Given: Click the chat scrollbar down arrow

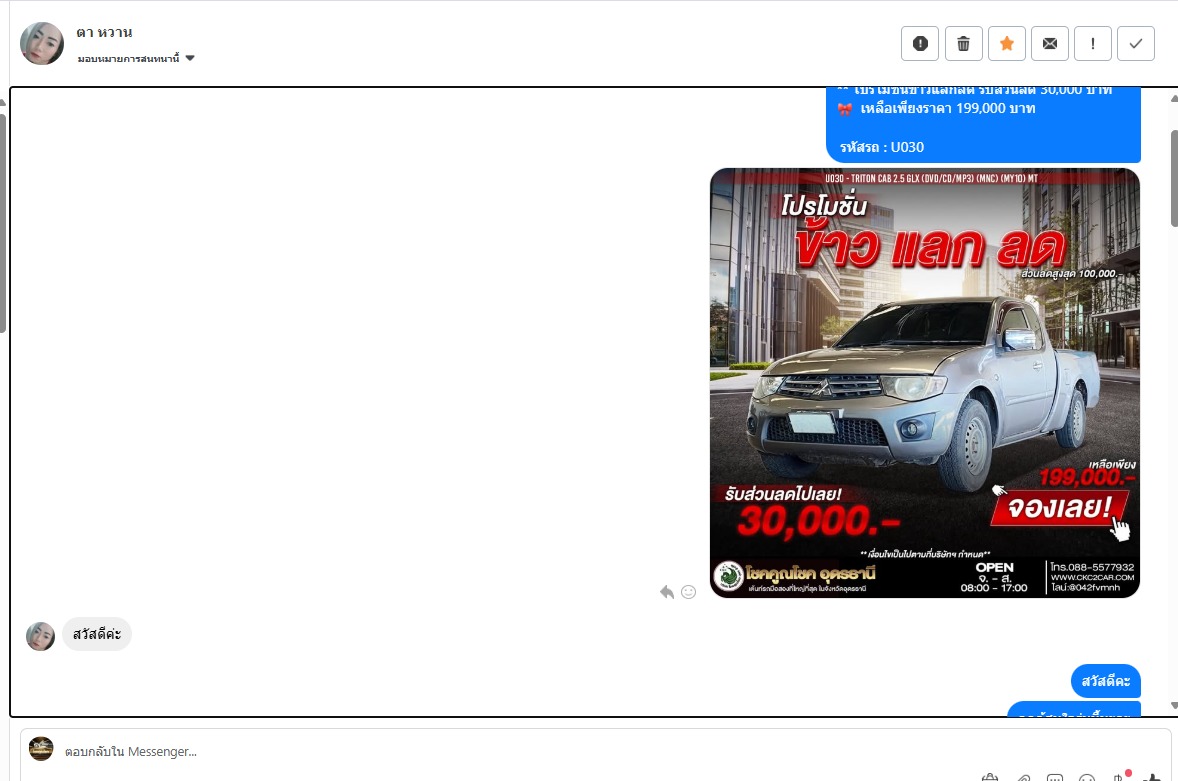Looking at the screenshot, I should (1174, 705).
